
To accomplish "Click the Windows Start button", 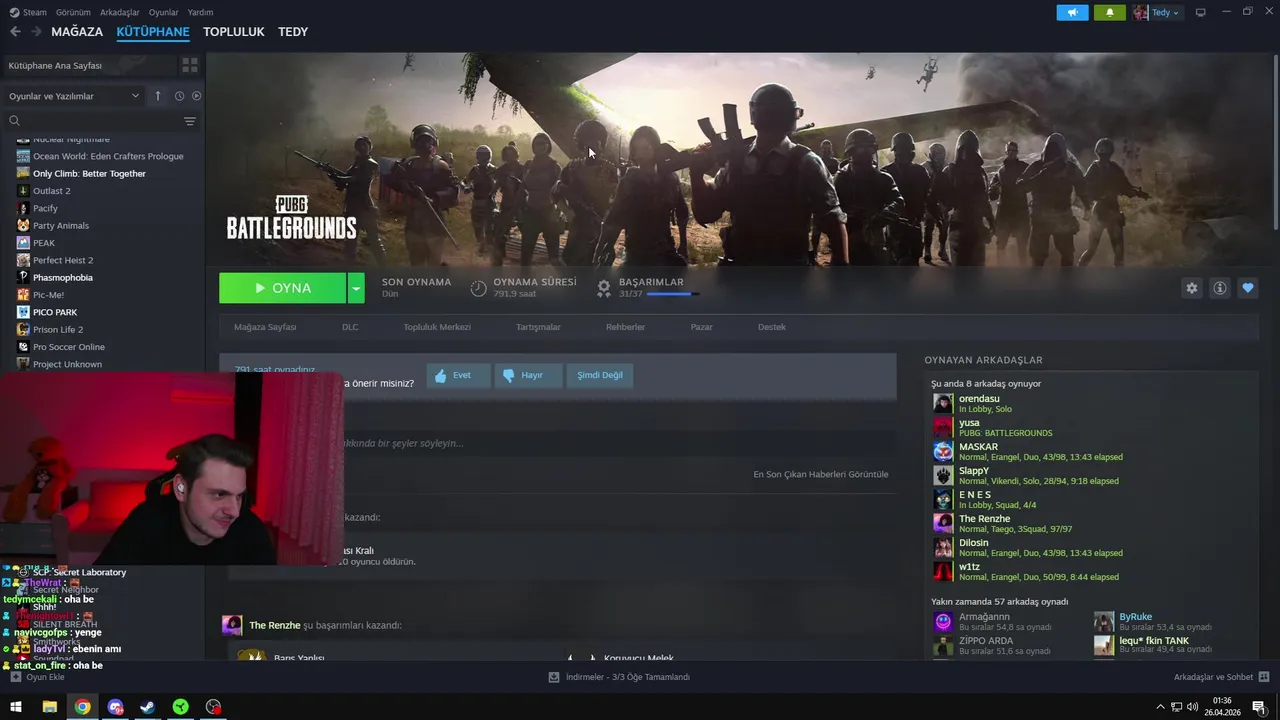I will pyautogui.click(x=15, y=707).
